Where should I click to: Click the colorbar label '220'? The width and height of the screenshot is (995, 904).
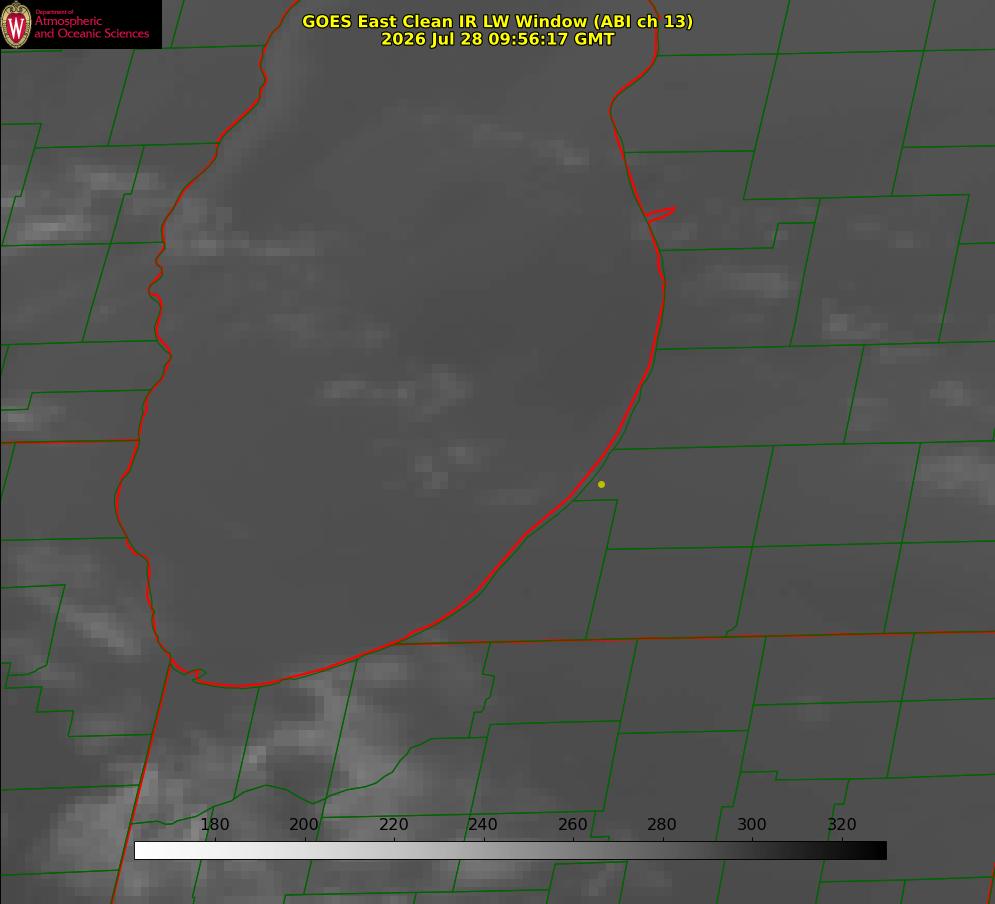tap(393, 824)
